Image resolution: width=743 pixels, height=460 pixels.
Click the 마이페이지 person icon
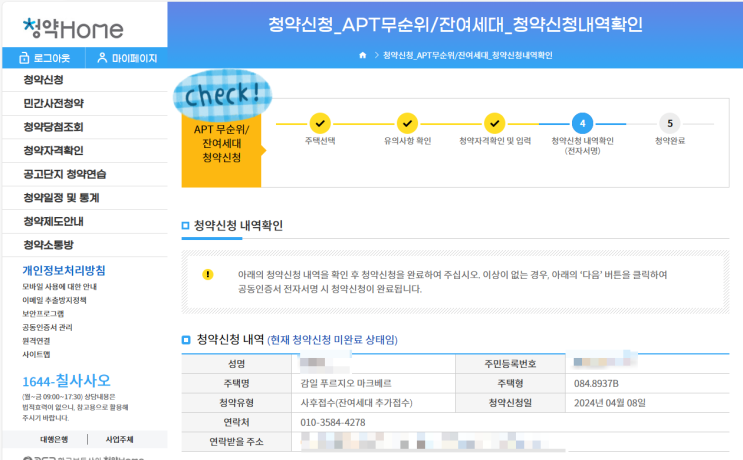[x=102, y=58]
